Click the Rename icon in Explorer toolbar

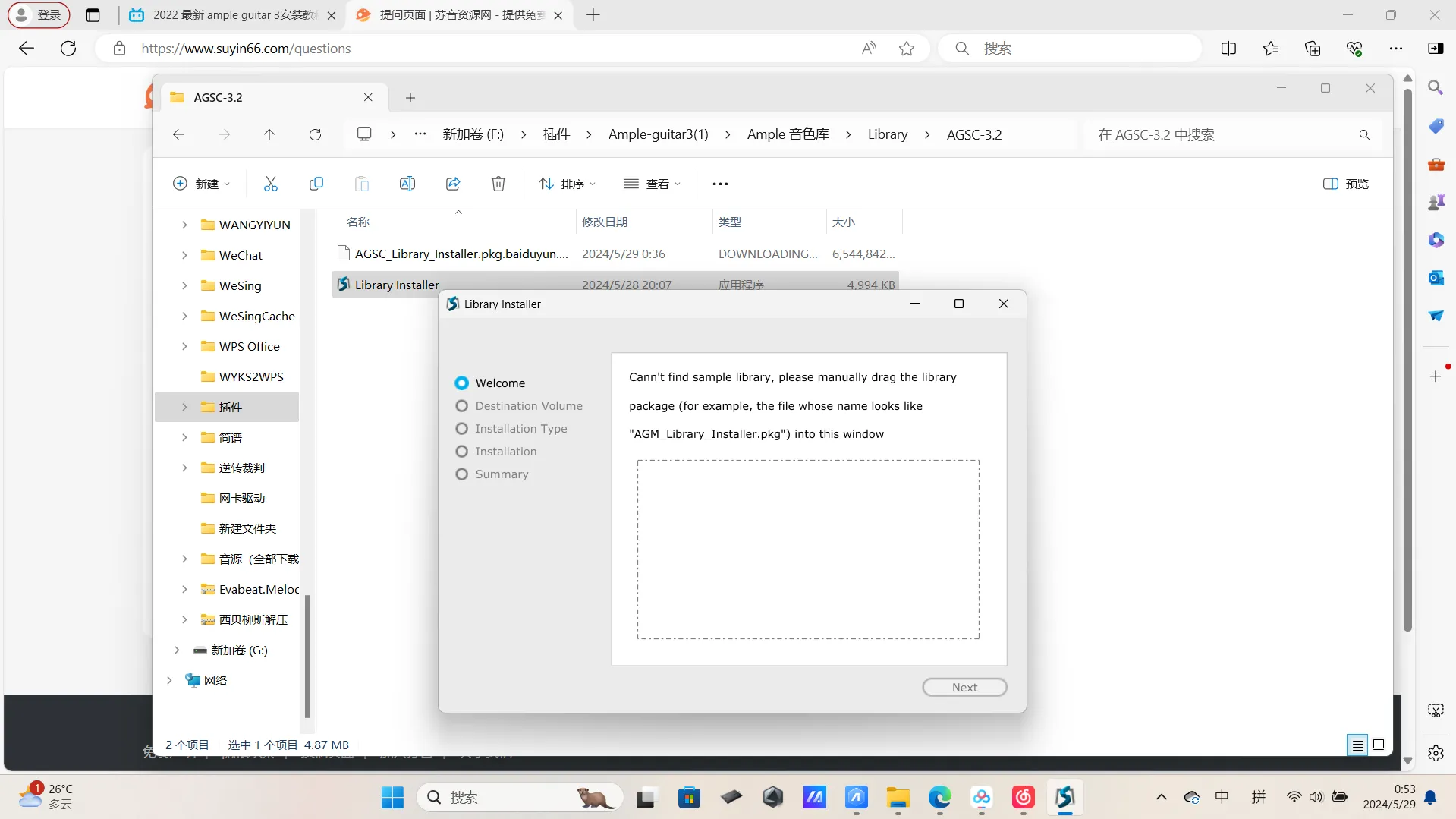pyautogui.click(x=407, y=184)
